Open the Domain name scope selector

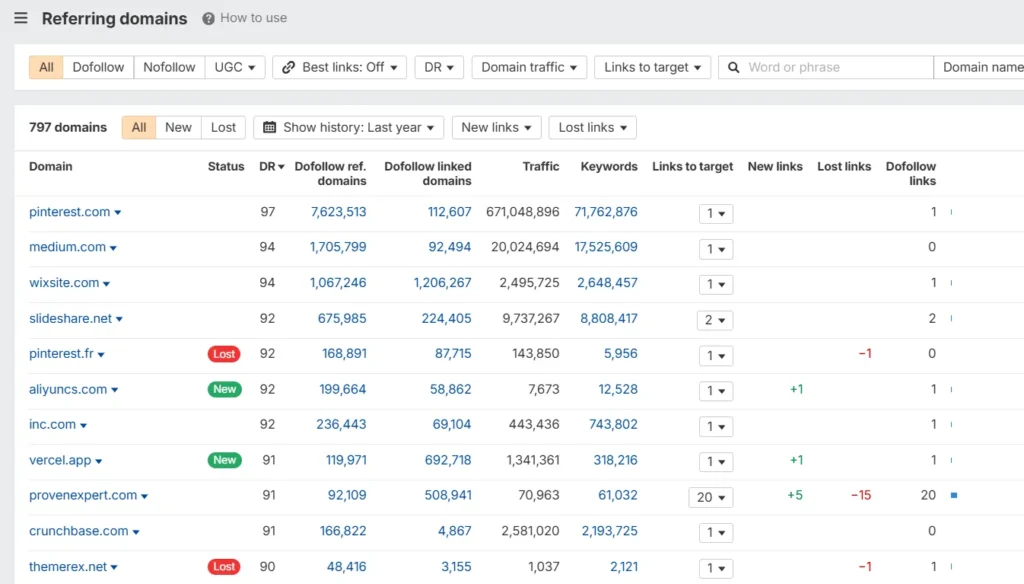pyautogui.click(x=979, y=67)
